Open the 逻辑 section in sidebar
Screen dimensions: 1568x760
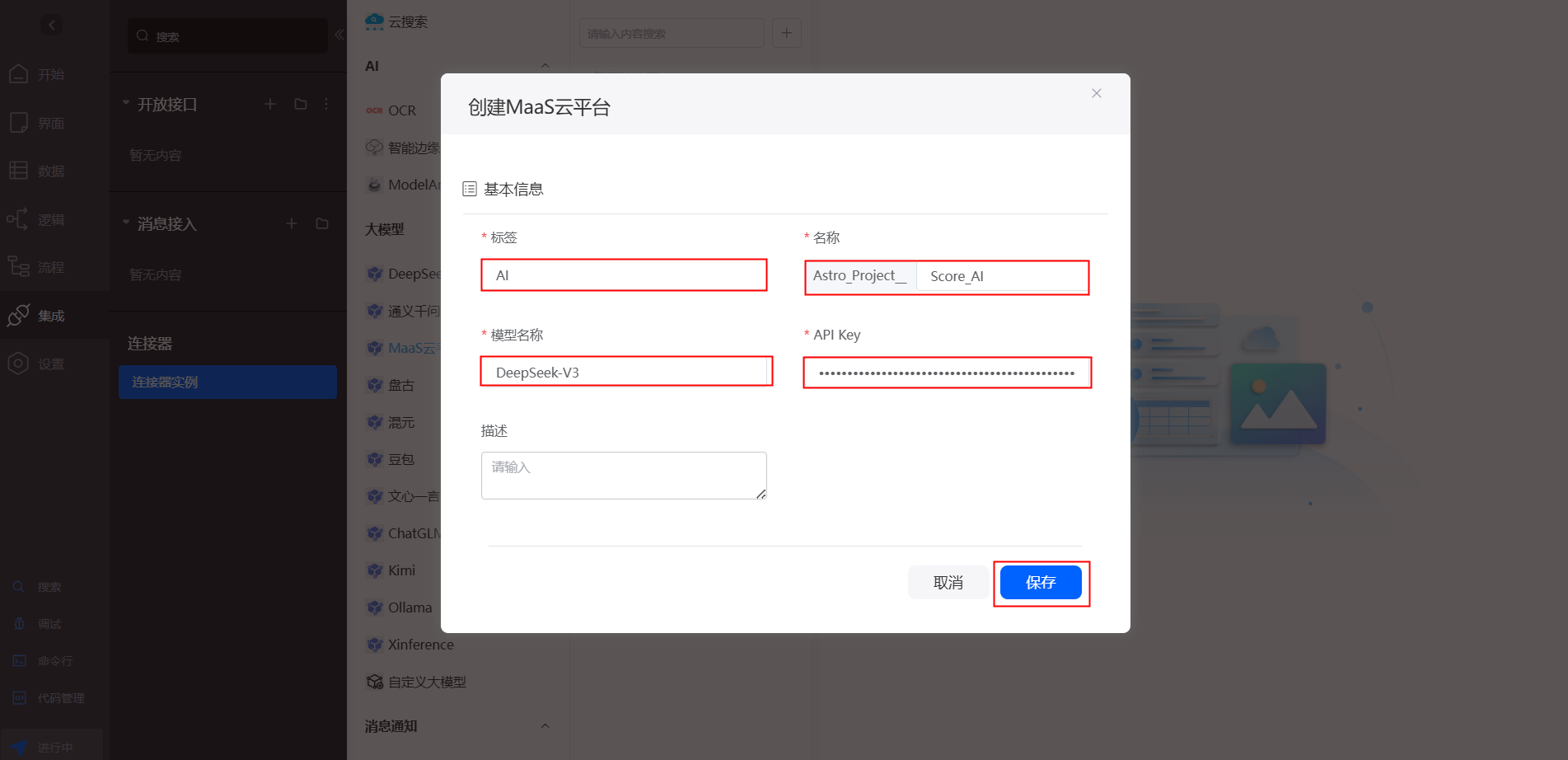tap(38, 220)
